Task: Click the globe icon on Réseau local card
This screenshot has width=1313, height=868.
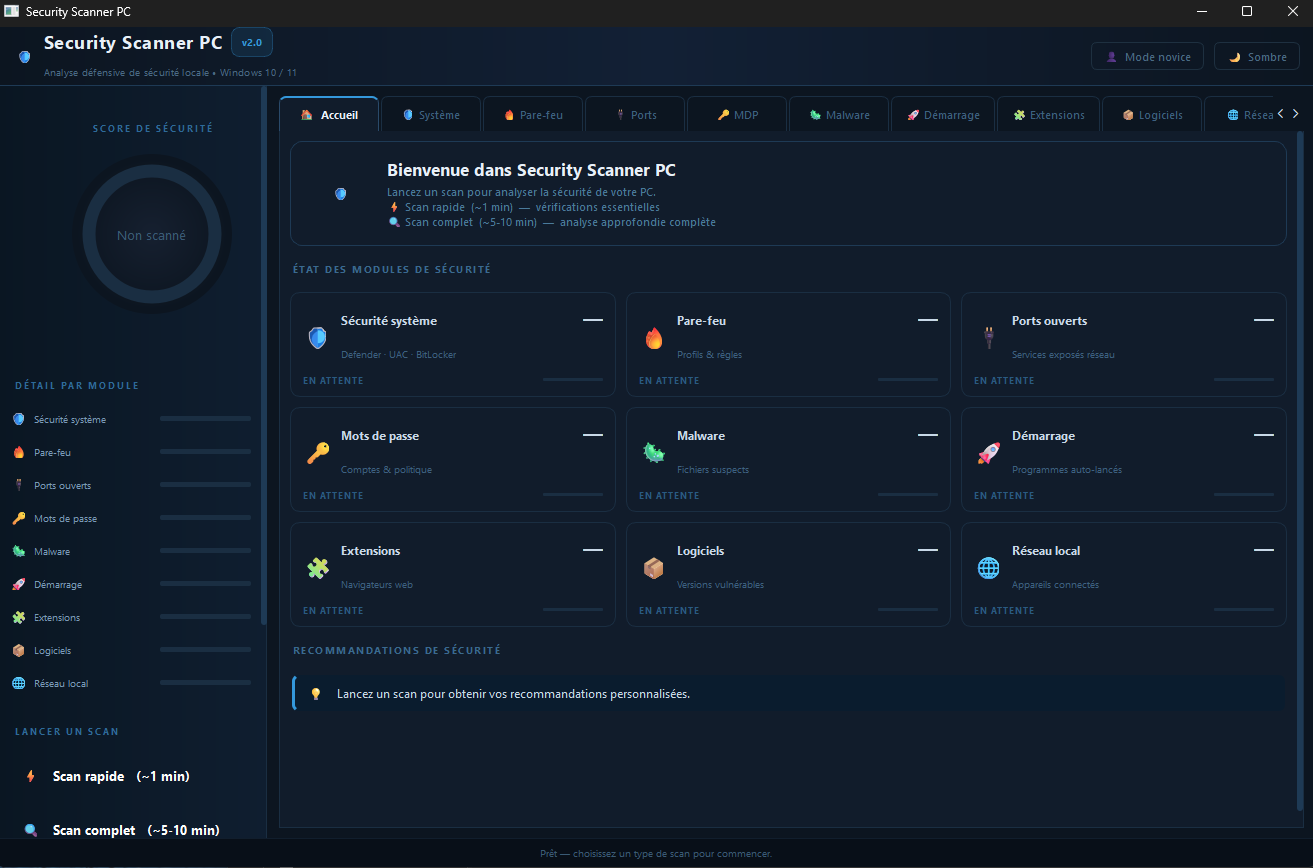Action: pos(988,568)
